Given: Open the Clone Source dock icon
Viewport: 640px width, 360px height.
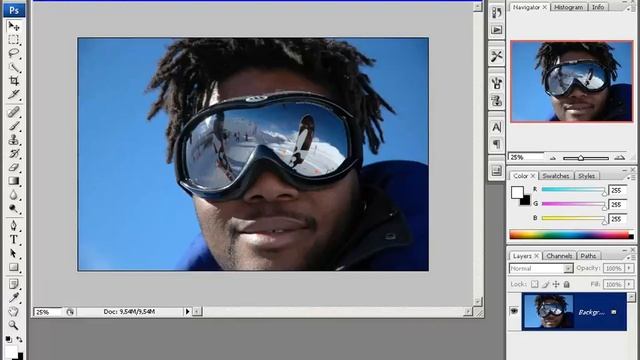Looking at the screenshot, I should 496,100.
